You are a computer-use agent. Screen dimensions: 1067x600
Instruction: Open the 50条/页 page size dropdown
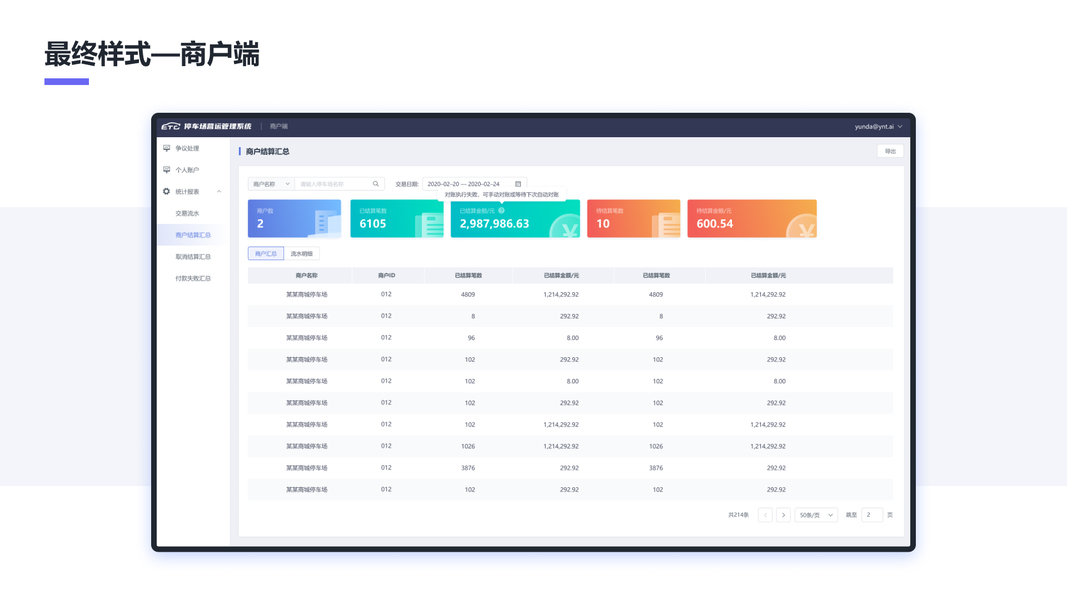(816, 515)
